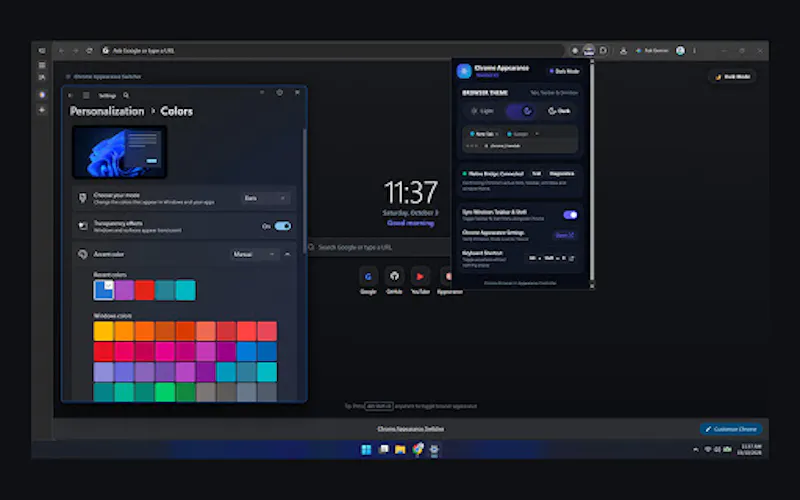Click the popup vertical scrollbar
Screen dimensions: 800x500
point(592,171)
